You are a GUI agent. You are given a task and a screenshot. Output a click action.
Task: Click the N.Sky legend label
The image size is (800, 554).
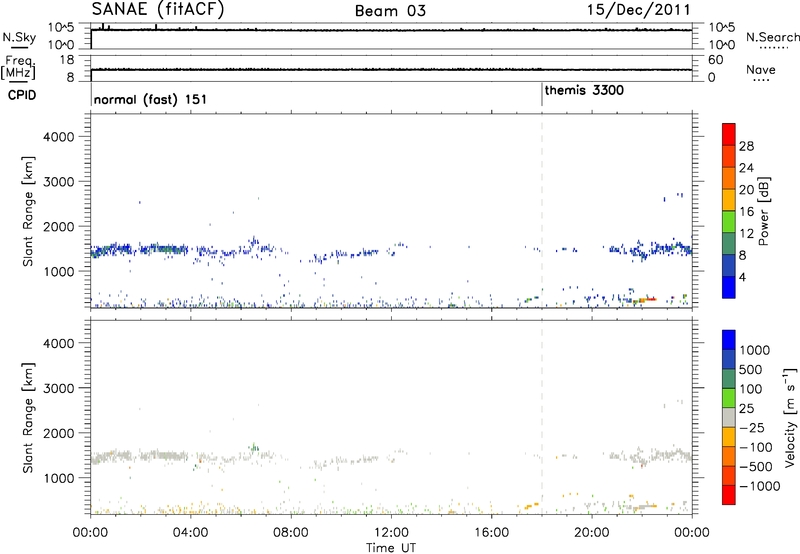(19, 37)
